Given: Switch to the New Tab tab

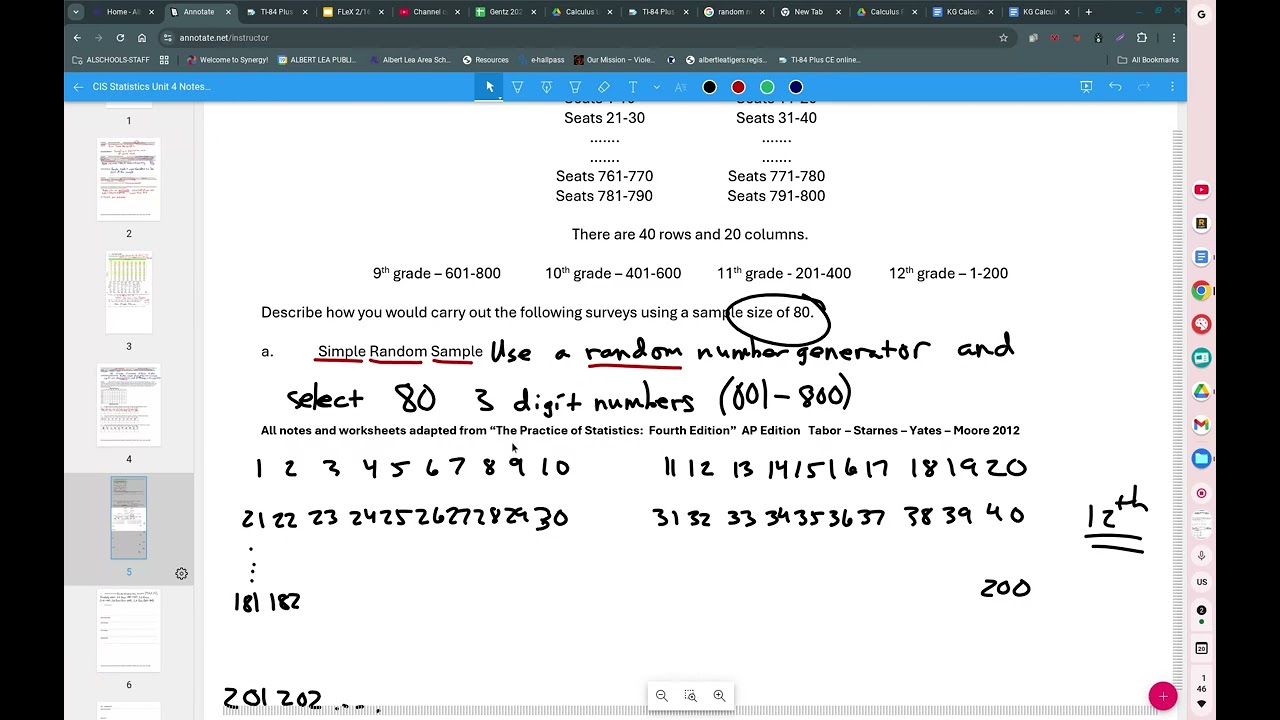Looking at the screenshot, I should pos(810,12).
